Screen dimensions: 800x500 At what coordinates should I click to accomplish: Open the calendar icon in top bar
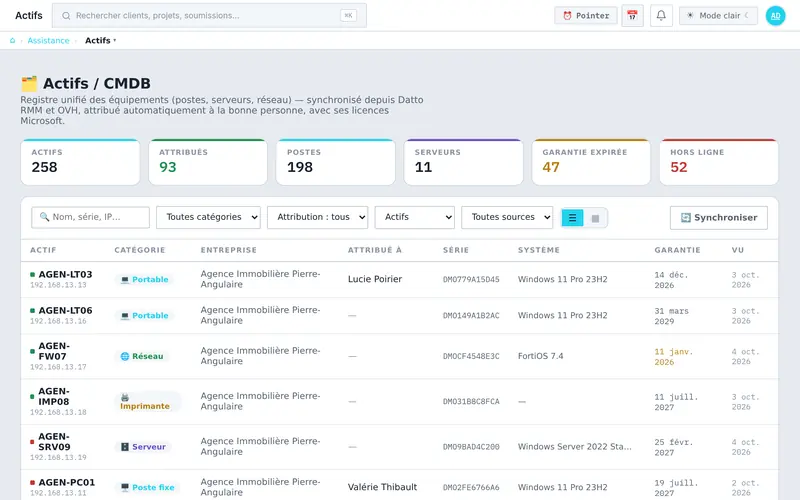pyautogui.click(x=632, y=16)
